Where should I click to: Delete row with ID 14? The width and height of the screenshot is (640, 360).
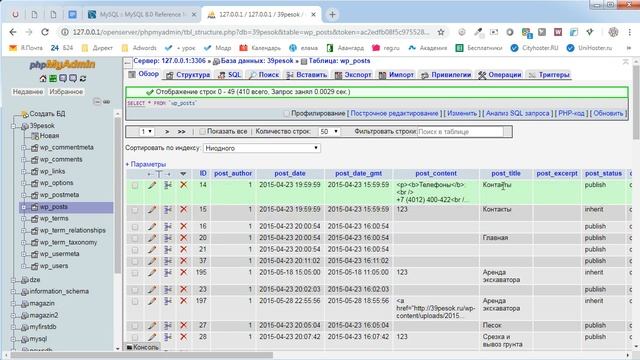click(184, 185)
